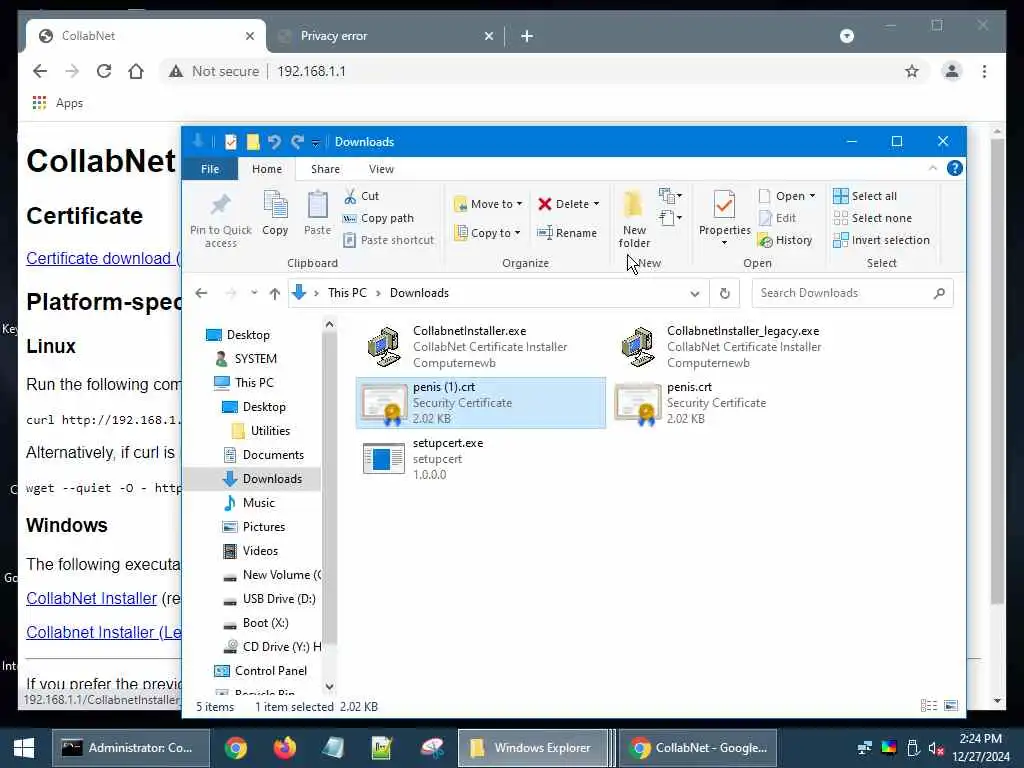Create a New folder from ribbon

634,219
